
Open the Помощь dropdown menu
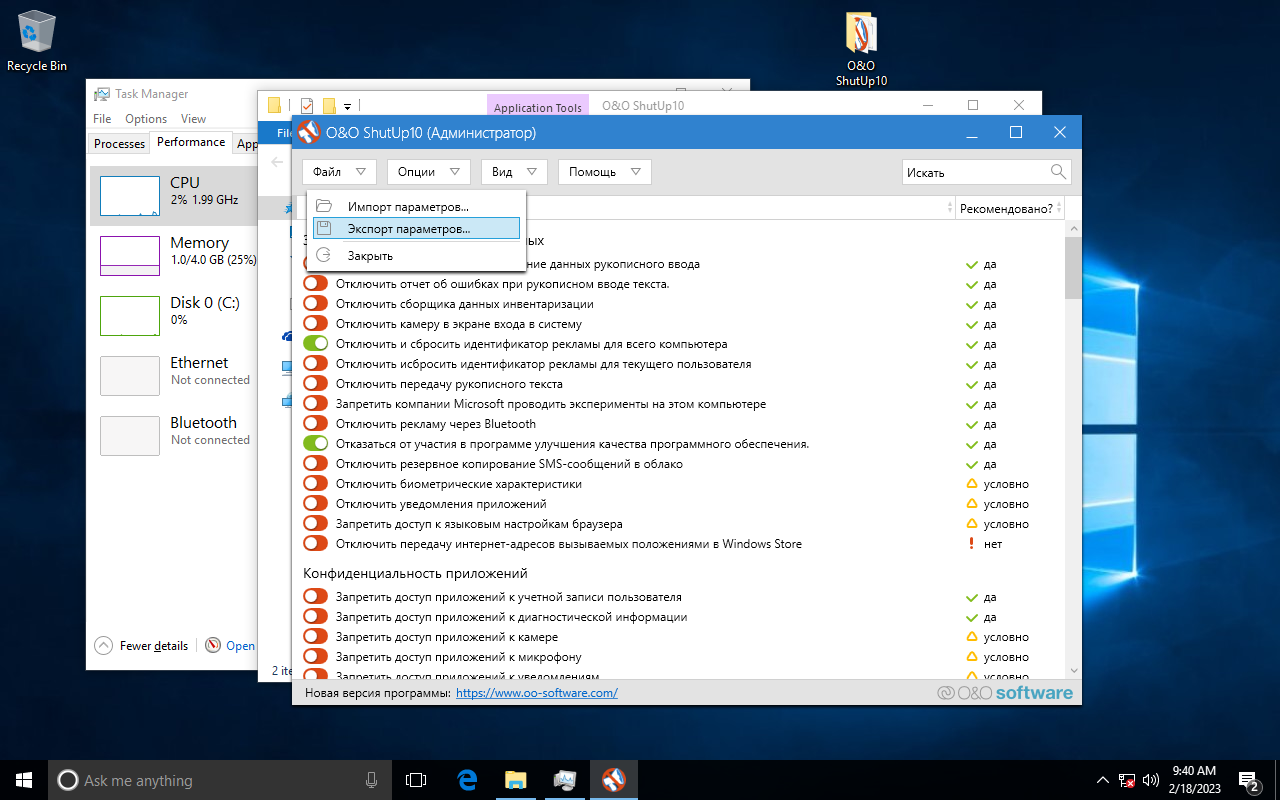point(605,172)
